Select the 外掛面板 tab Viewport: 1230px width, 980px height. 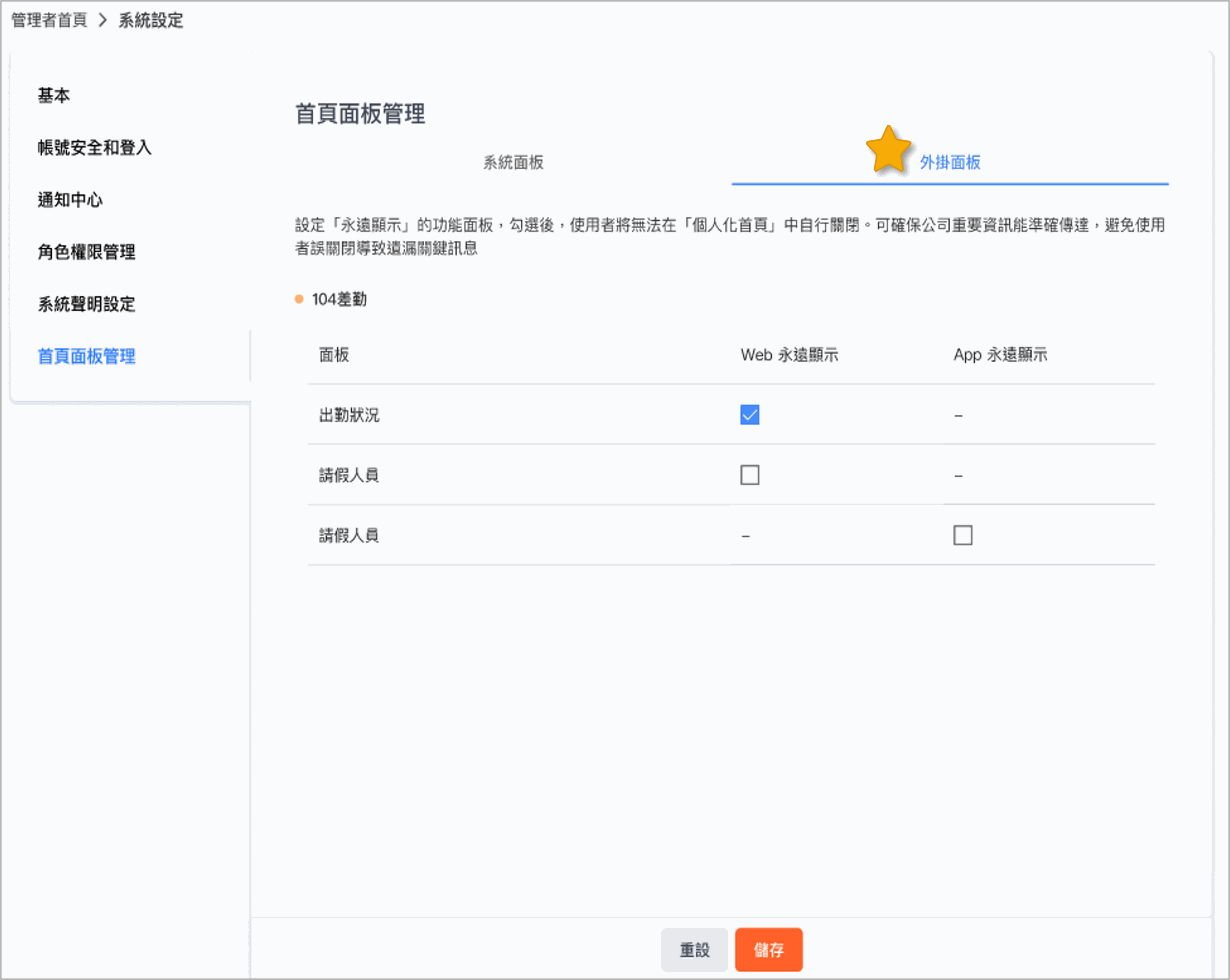tap(949, 163)
